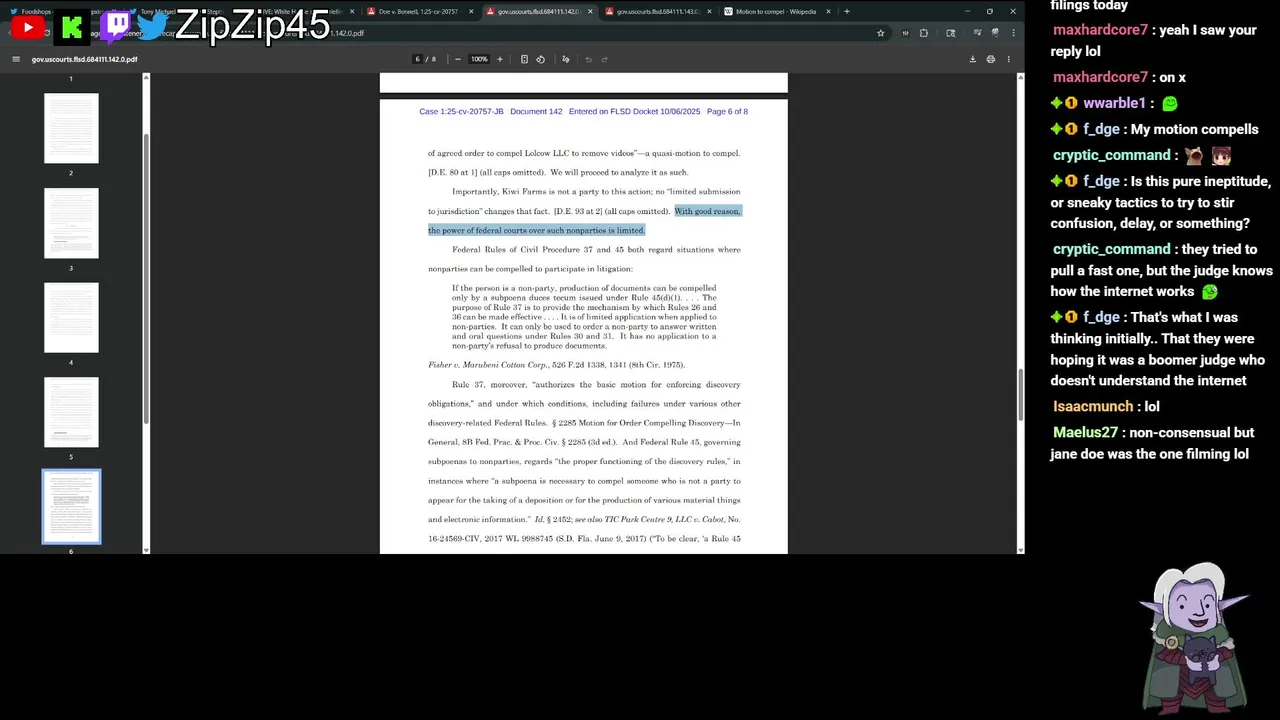Click gov.uscourts.flsd.684111.142.0.pdf title in toolbar
Image resolution: width=1280 pixels, height=720 pixels.
coord(84,59)
